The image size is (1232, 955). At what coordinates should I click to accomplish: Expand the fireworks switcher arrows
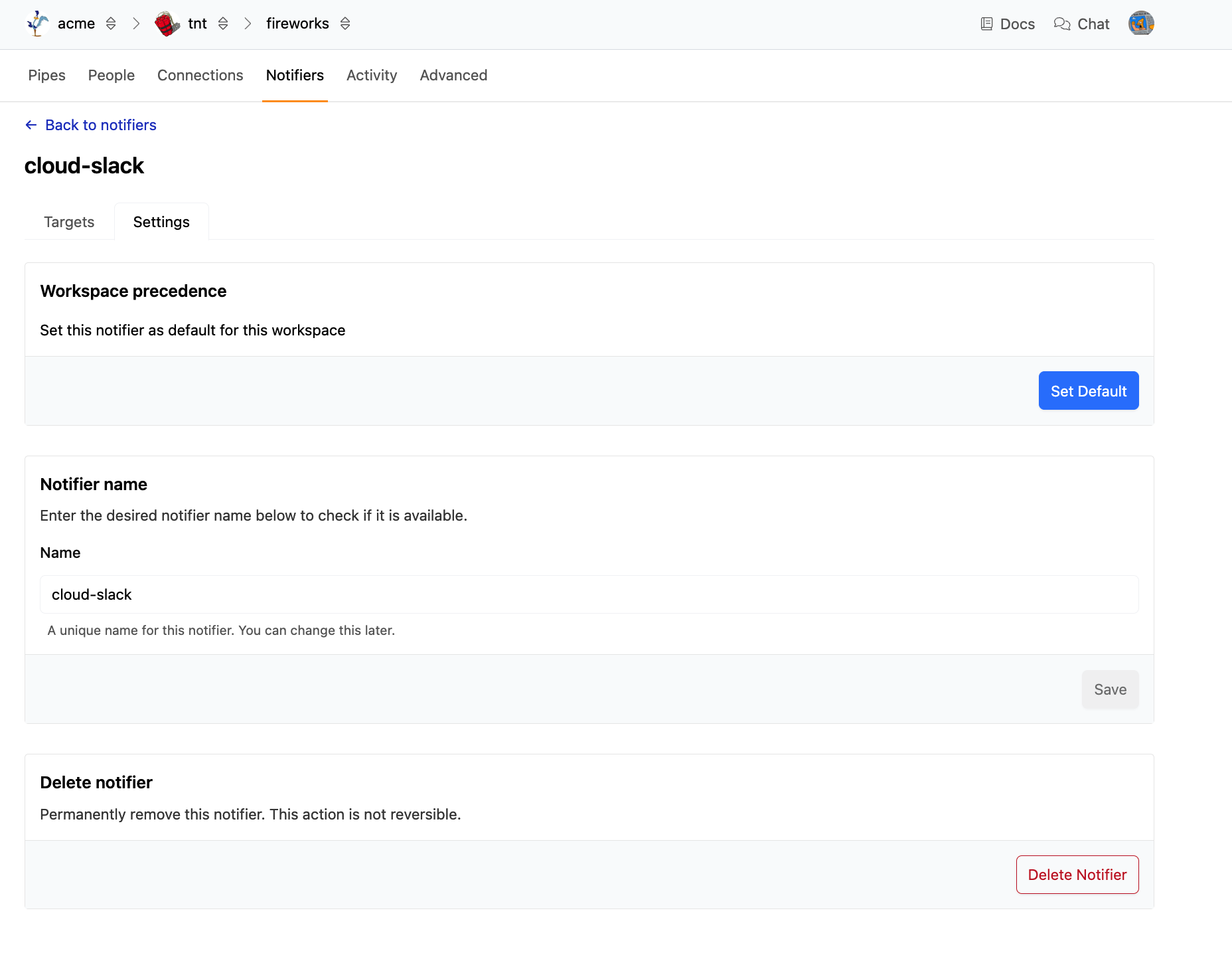coord(345,24)
